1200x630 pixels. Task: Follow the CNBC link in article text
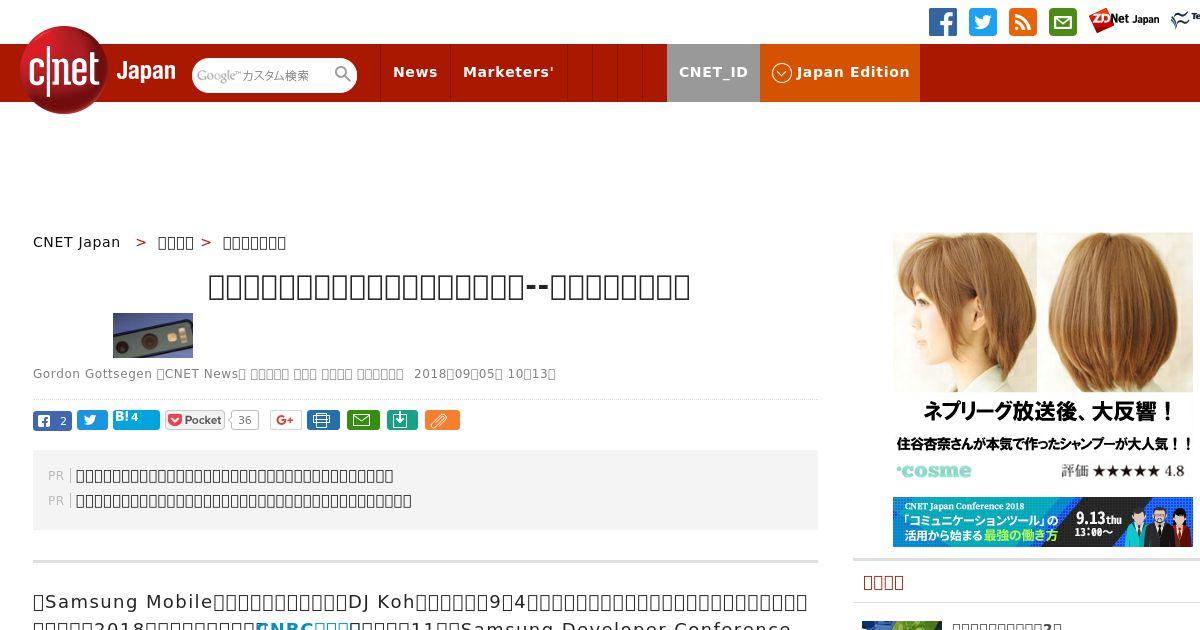point(304,626)
